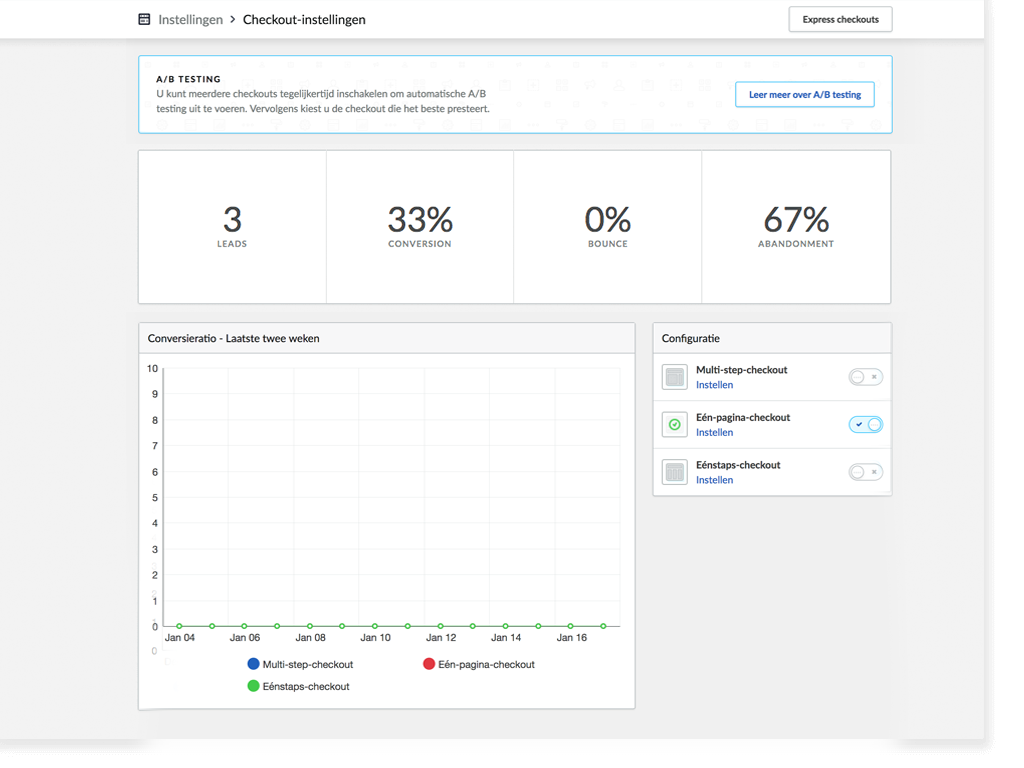The image size is (1024, 768).
Task: Toggle red Eén-pagina-checkout legend swatch
Action: [x=429, y=664]
